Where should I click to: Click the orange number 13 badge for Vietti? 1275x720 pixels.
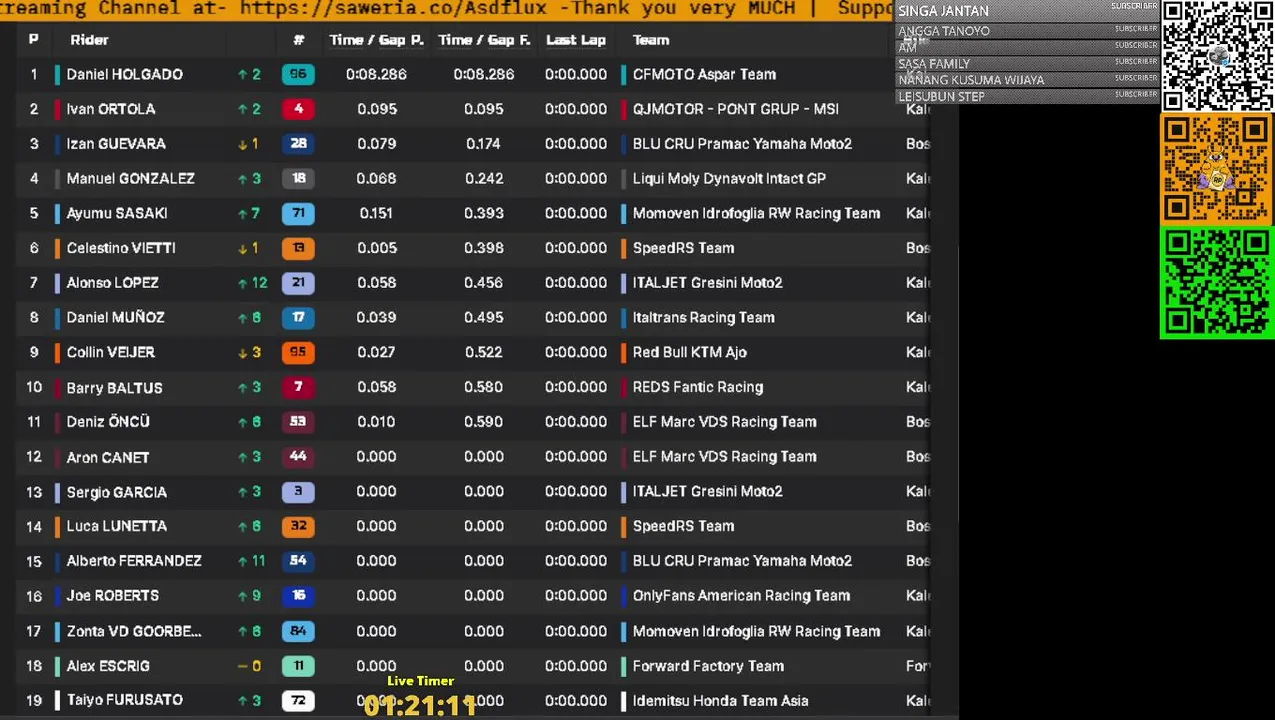[298, 248]
